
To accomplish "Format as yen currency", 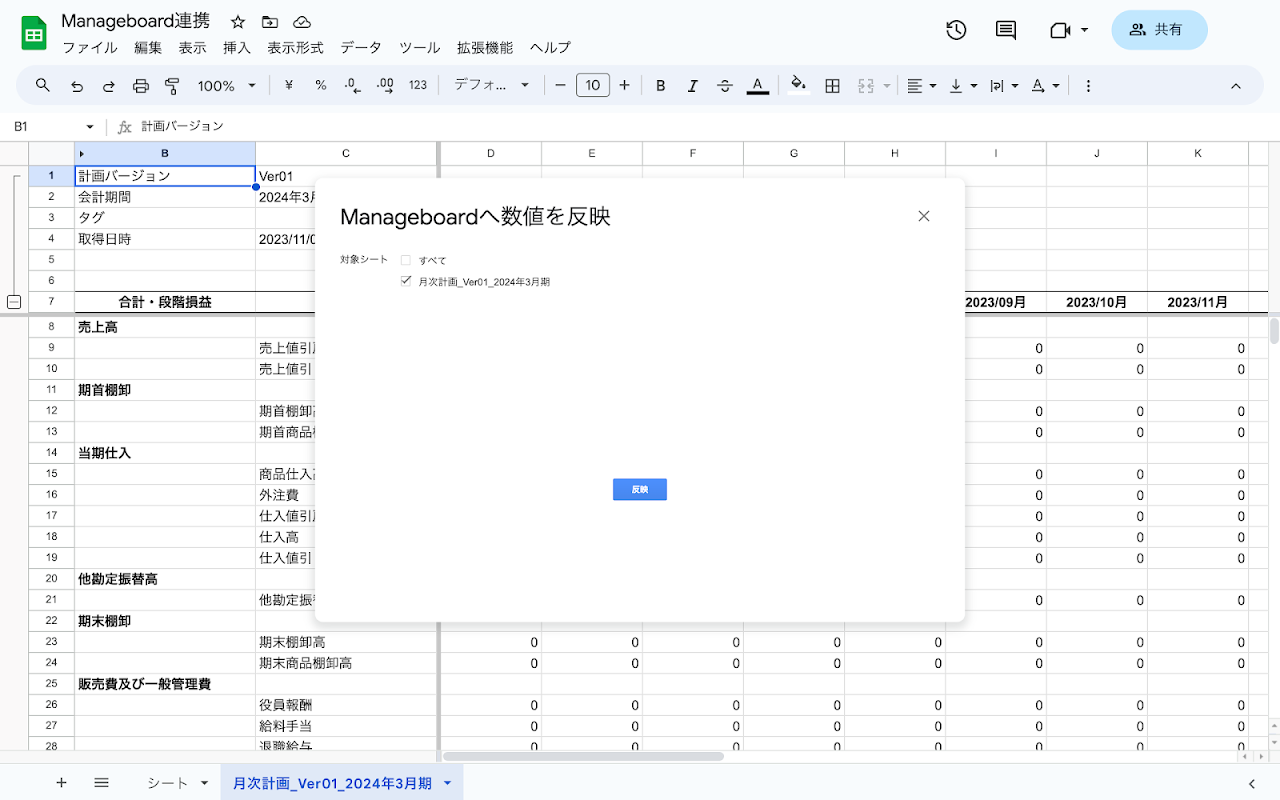I will point(289,86).
